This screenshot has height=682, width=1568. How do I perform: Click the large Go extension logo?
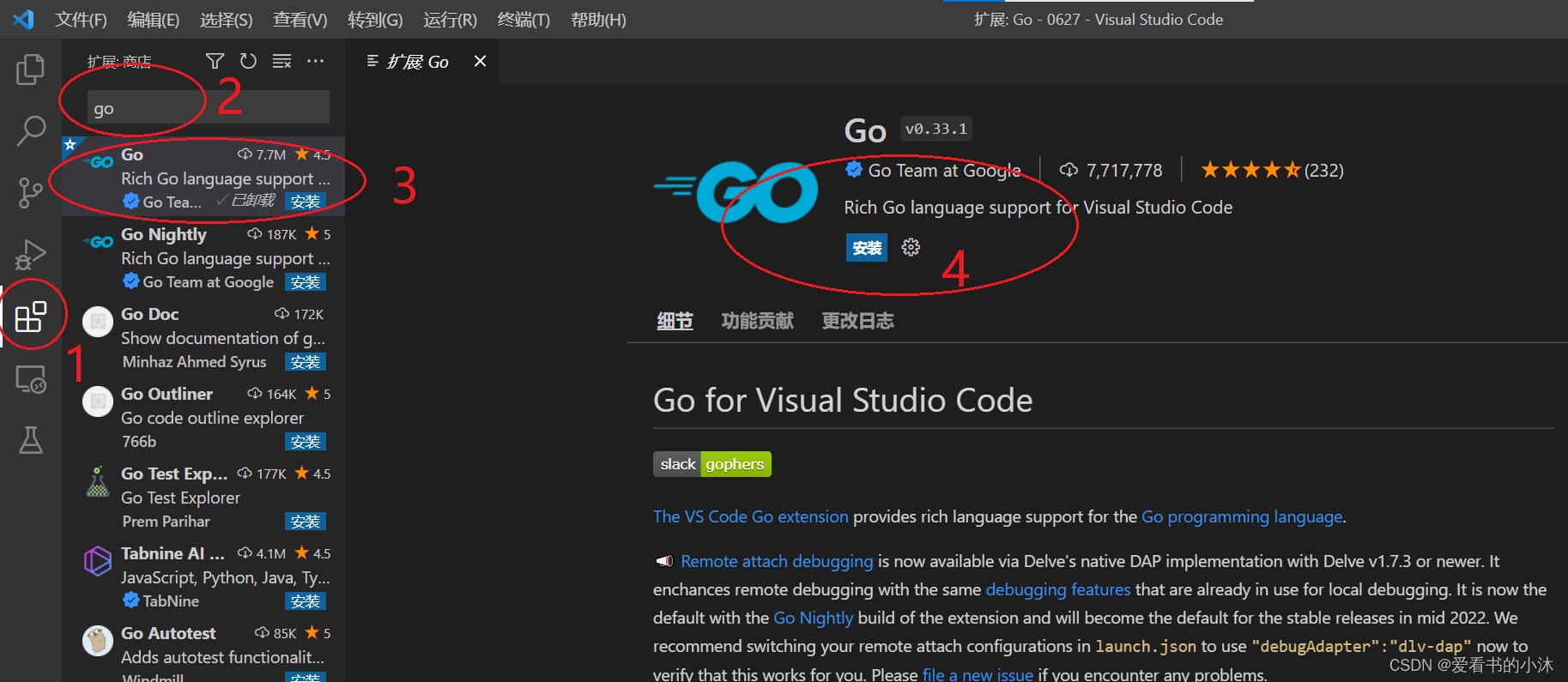pyautogui.click(x=736, y=192)
